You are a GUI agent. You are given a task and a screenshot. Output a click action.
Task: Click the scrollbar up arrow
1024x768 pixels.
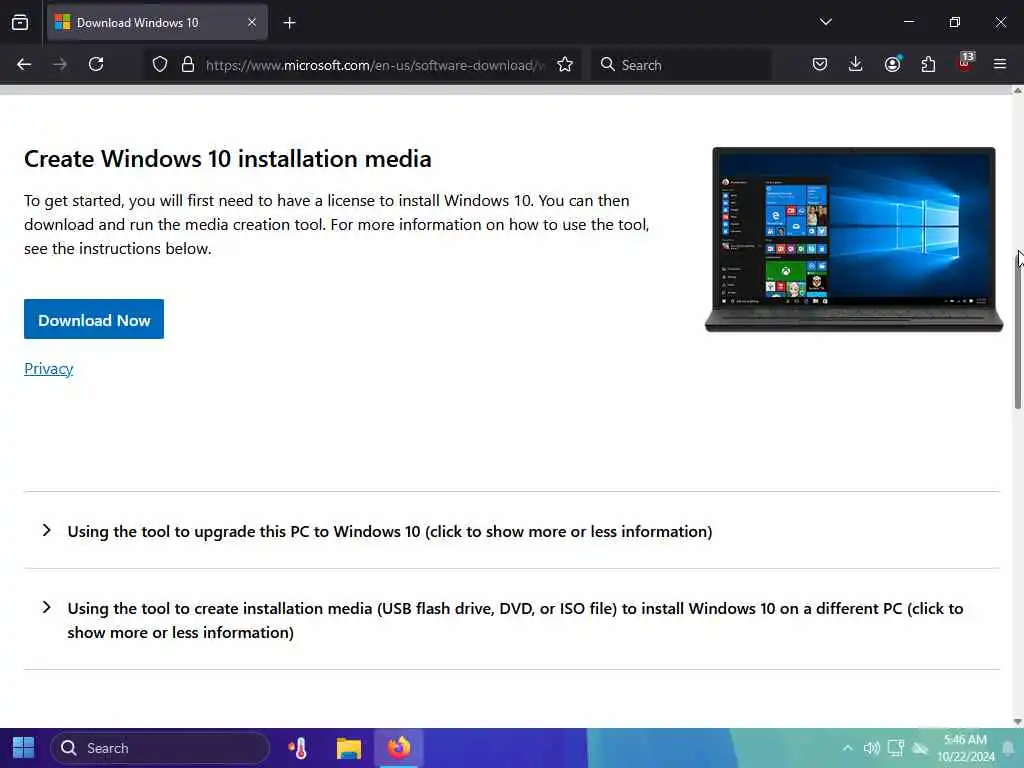coord(1017,91)
